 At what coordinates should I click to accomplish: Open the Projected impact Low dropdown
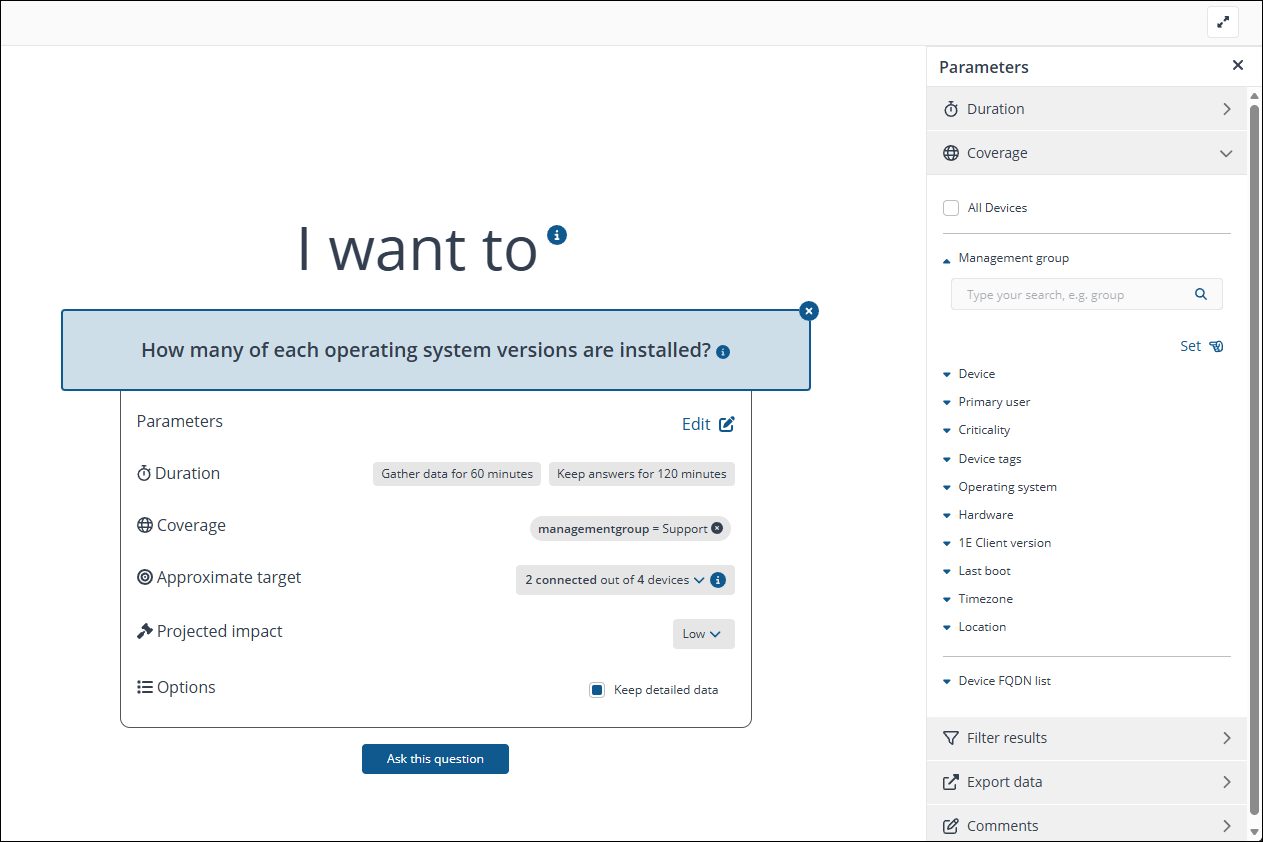(x=703, y=634)
